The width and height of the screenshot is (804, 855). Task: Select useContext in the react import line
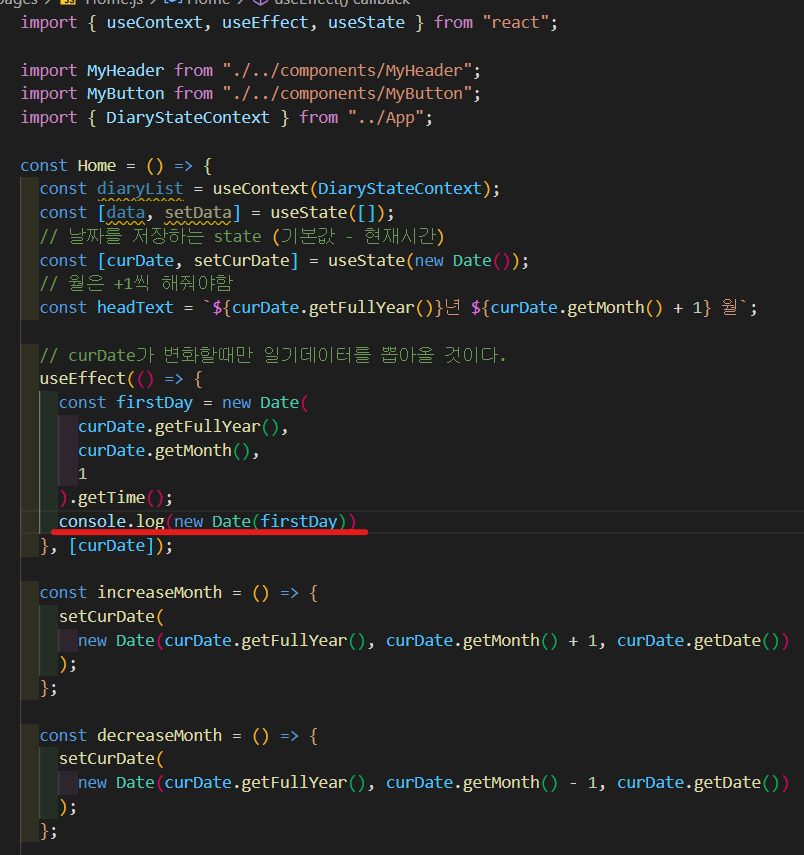pyautogui.click(x=154, y=23)
